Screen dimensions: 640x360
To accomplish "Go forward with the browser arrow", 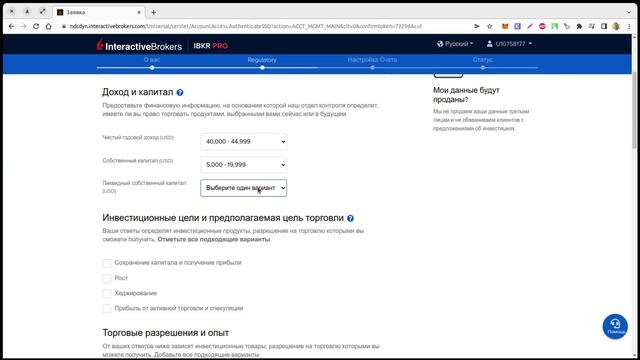I will click(24, 26).
